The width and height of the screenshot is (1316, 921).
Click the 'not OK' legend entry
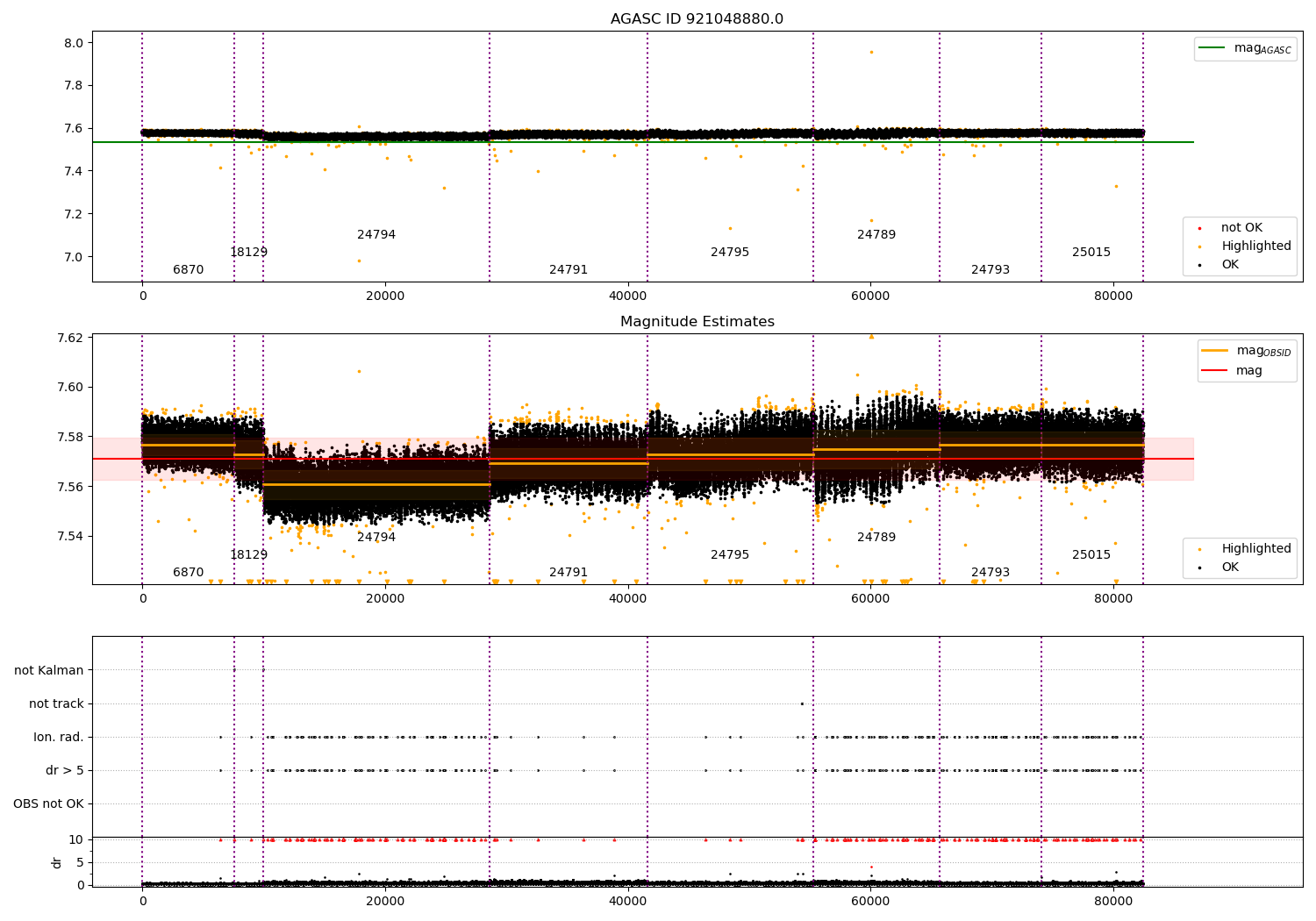pos(1241,228)
